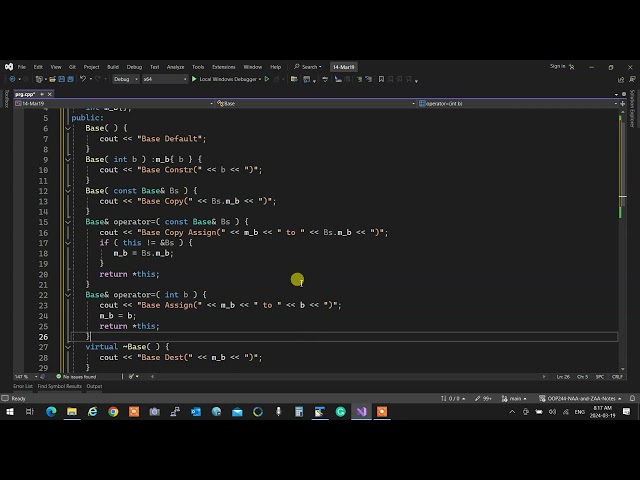Collapse operator=(int b) on line 22
The image size is (640, 480).
point(68,295)
